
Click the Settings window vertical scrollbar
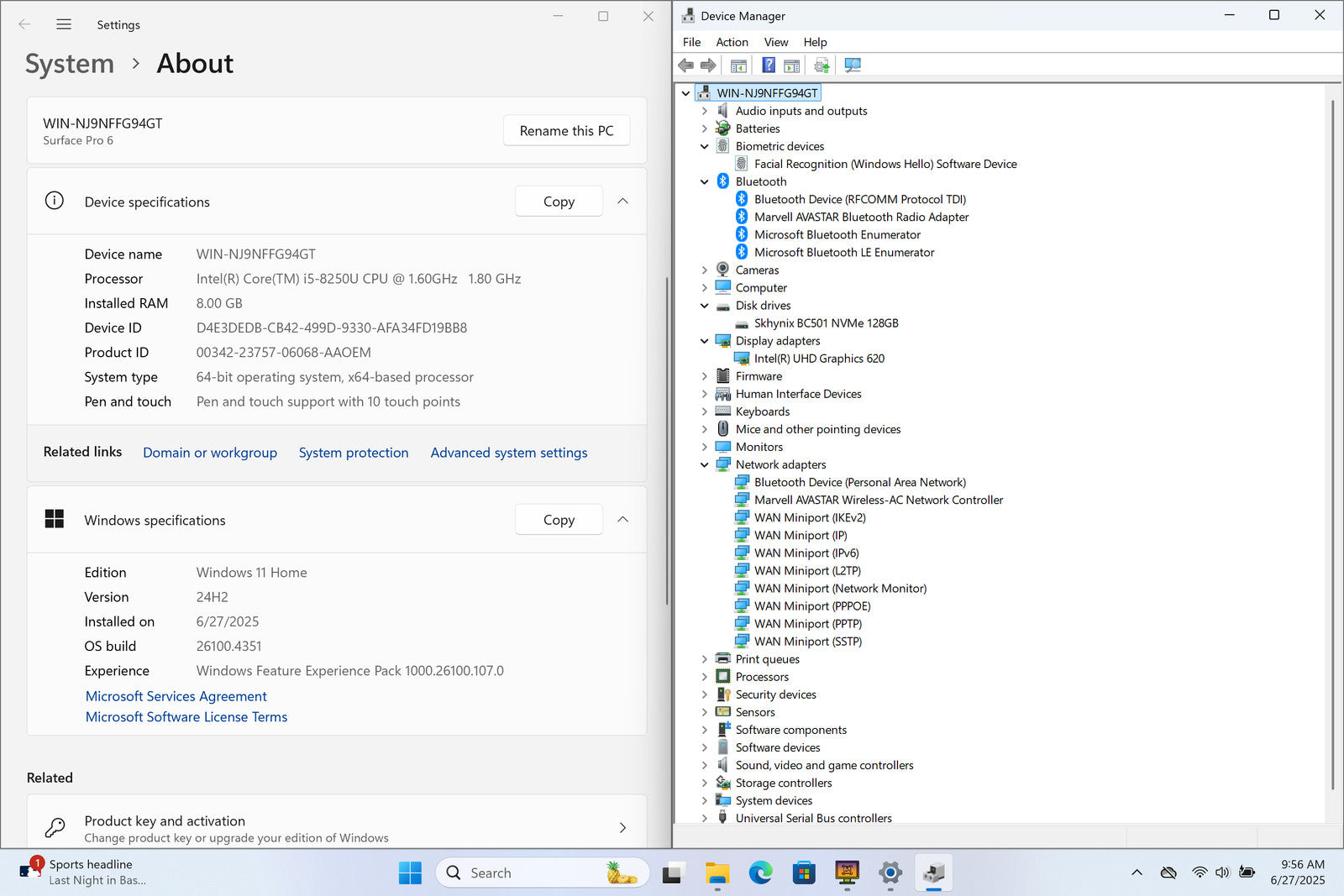point(667,441)
